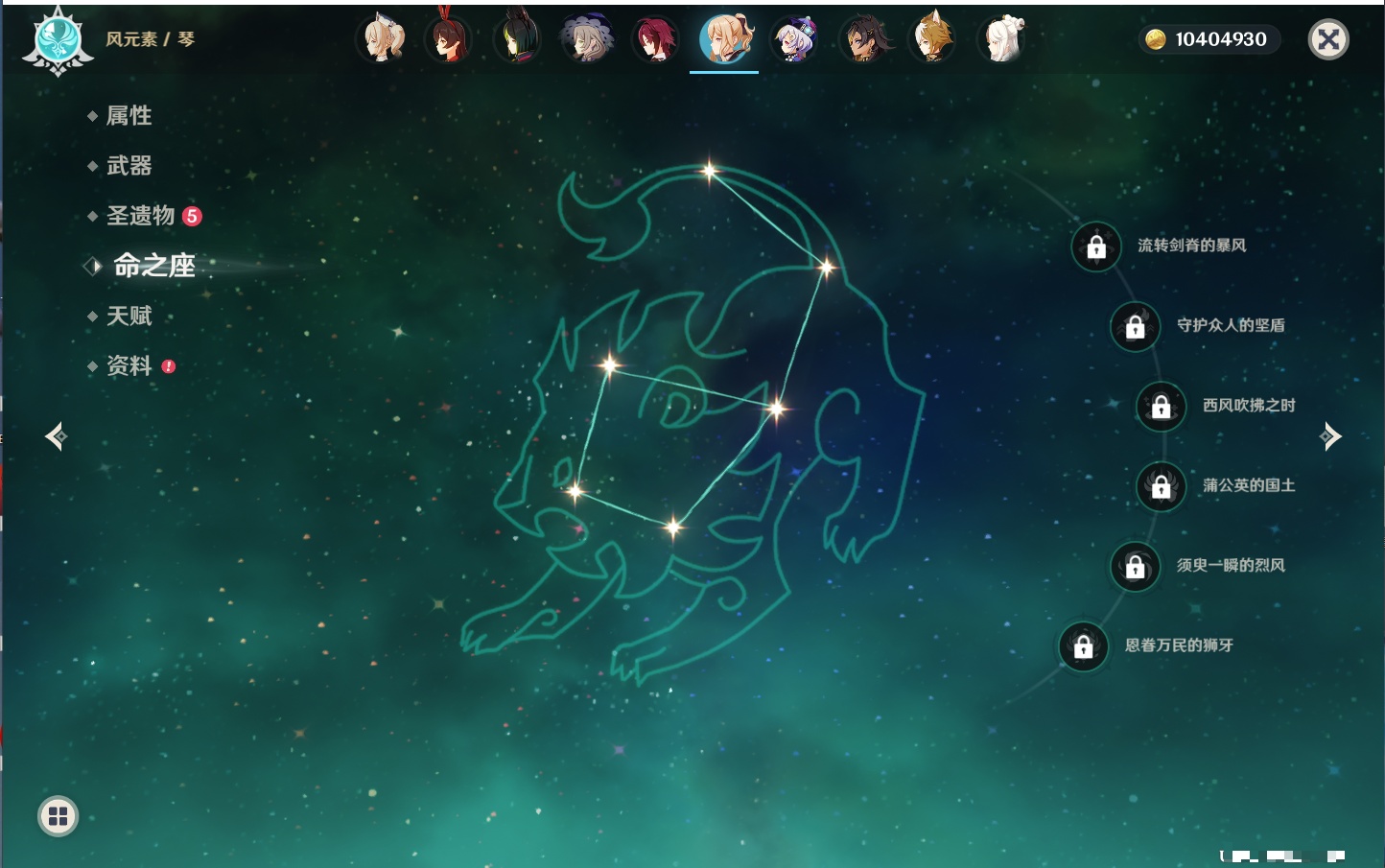Open 圣遗物 artifacts tab with badge
This screenshot has height=868, width=1385.
[x=141, y=216]
